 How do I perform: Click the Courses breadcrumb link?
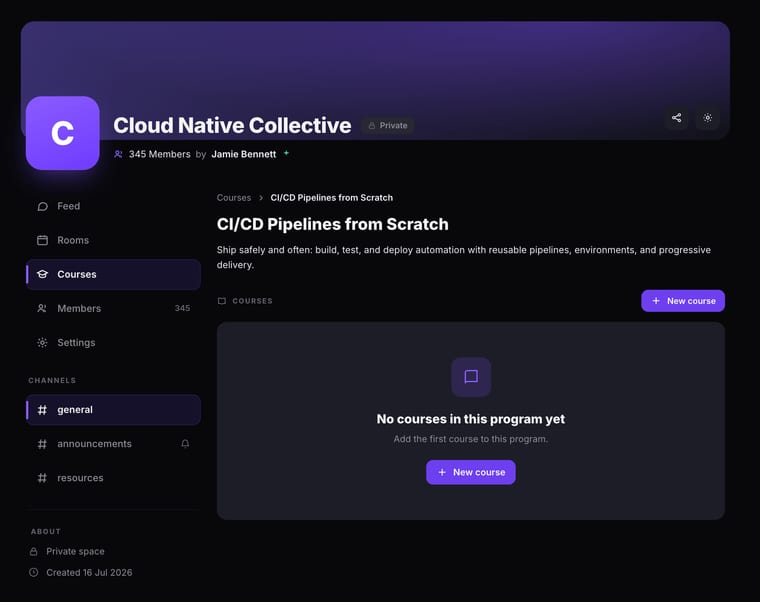[234, 198]
